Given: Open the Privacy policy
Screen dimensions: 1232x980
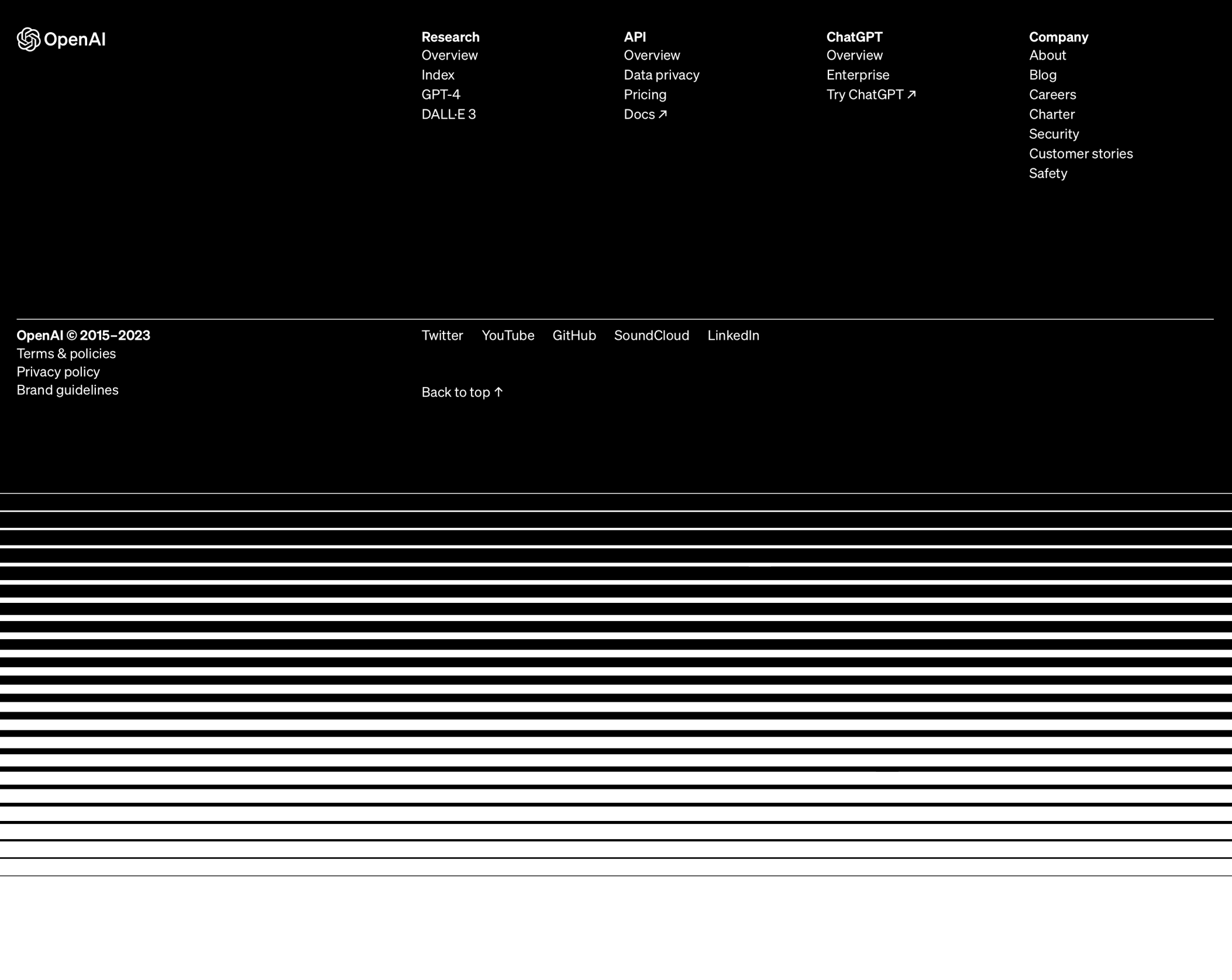Looking at the screenshot, I should pyautogui.click(x=58, y=372).
